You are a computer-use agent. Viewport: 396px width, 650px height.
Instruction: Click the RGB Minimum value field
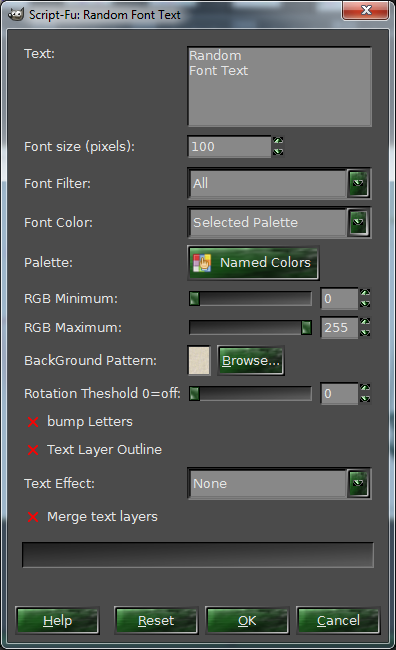(339, 298)
